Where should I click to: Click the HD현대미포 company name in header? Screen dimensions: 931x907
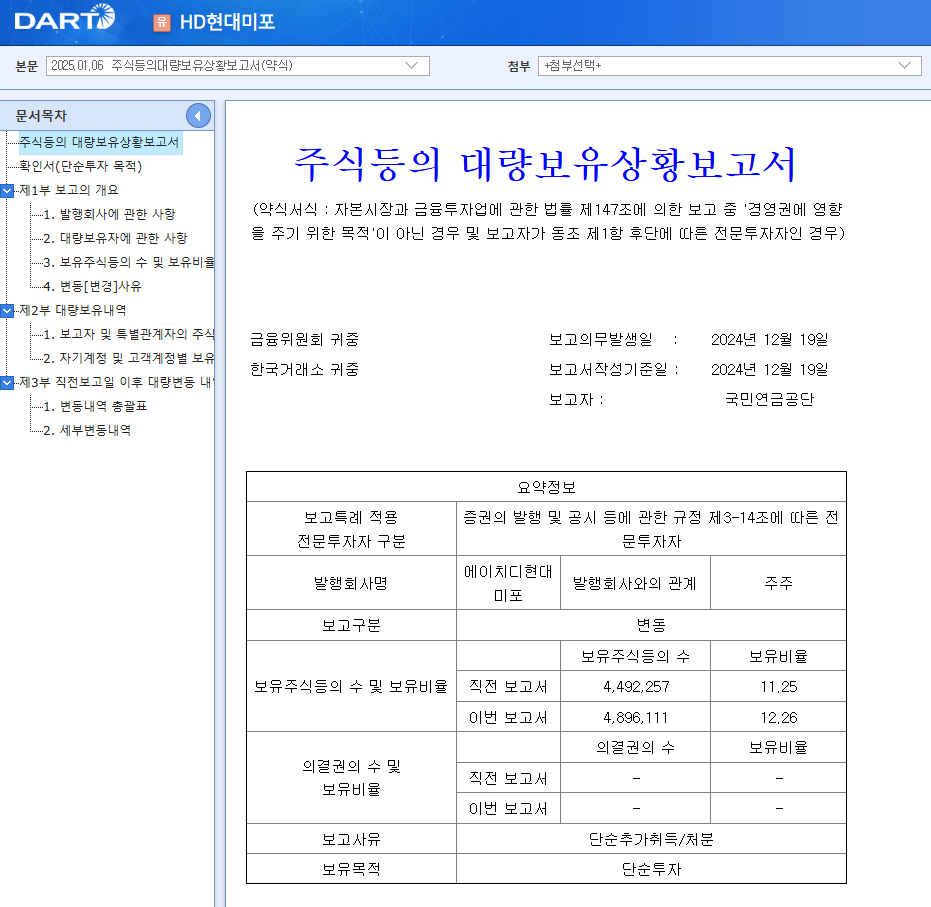(x=227, y=23)
